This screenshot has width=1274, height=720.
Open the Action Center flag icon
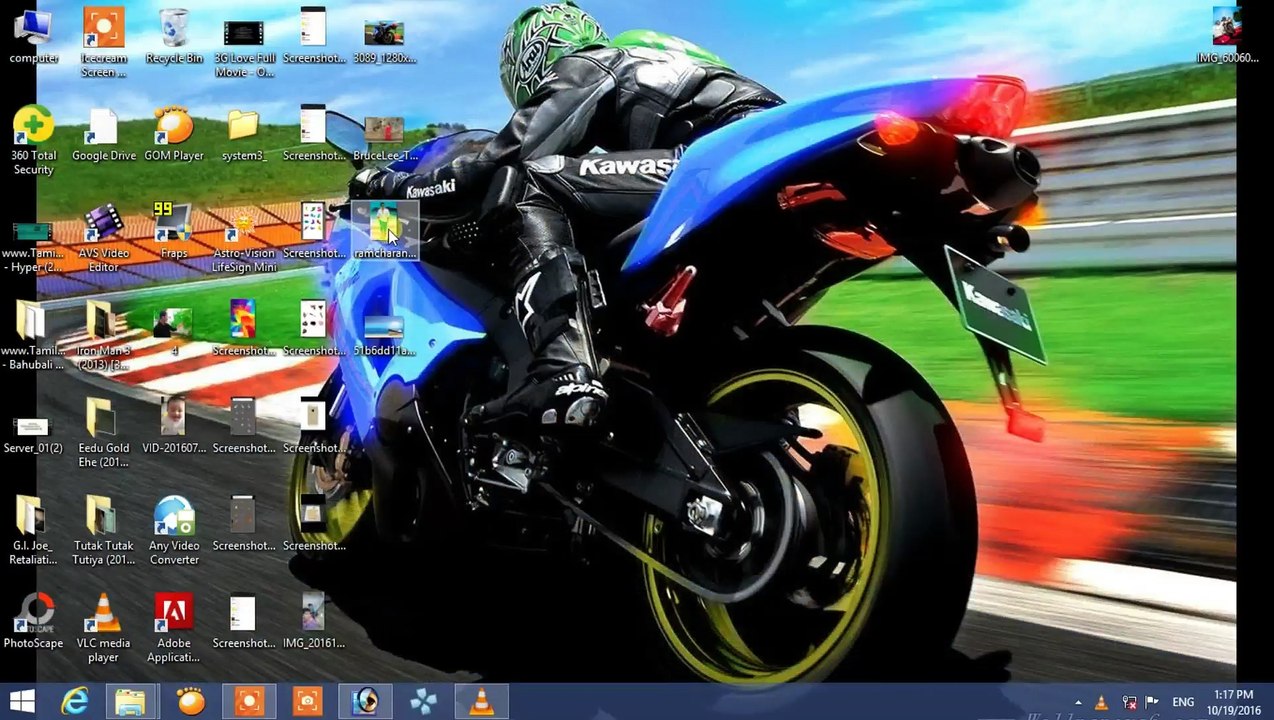pyautogui.click(x=1152, y=703)
